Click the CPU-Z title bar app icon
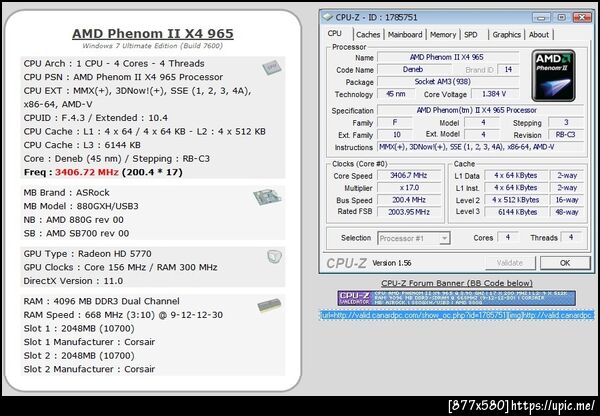The height and width of the screenshot is (416, 600). tap(328, 17)
